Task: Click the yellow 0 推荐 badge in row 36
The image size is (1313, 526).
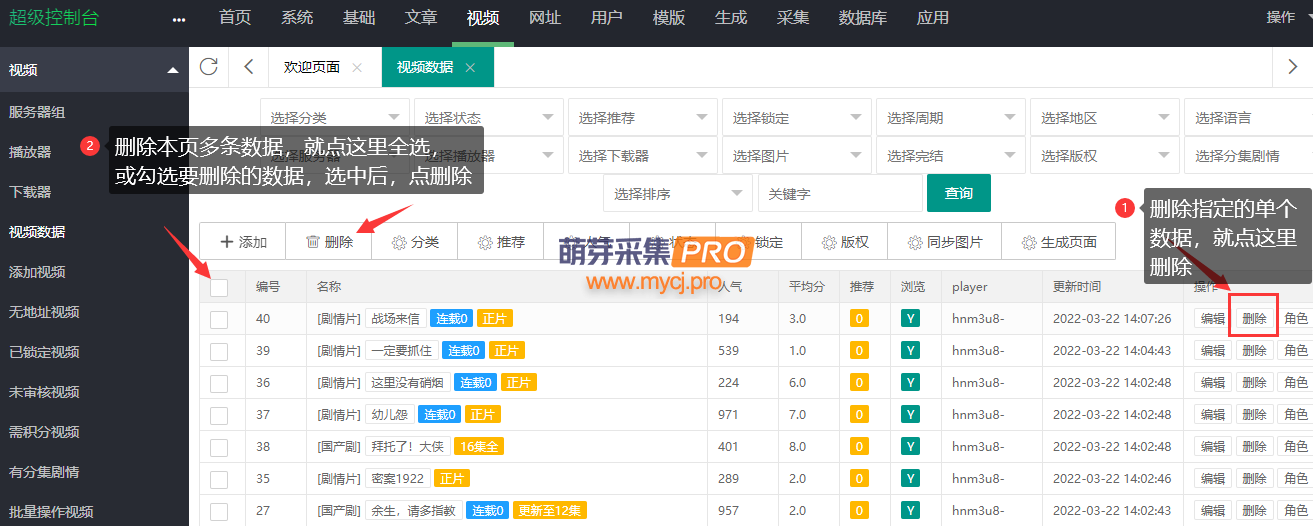Action: coord(859,383)
